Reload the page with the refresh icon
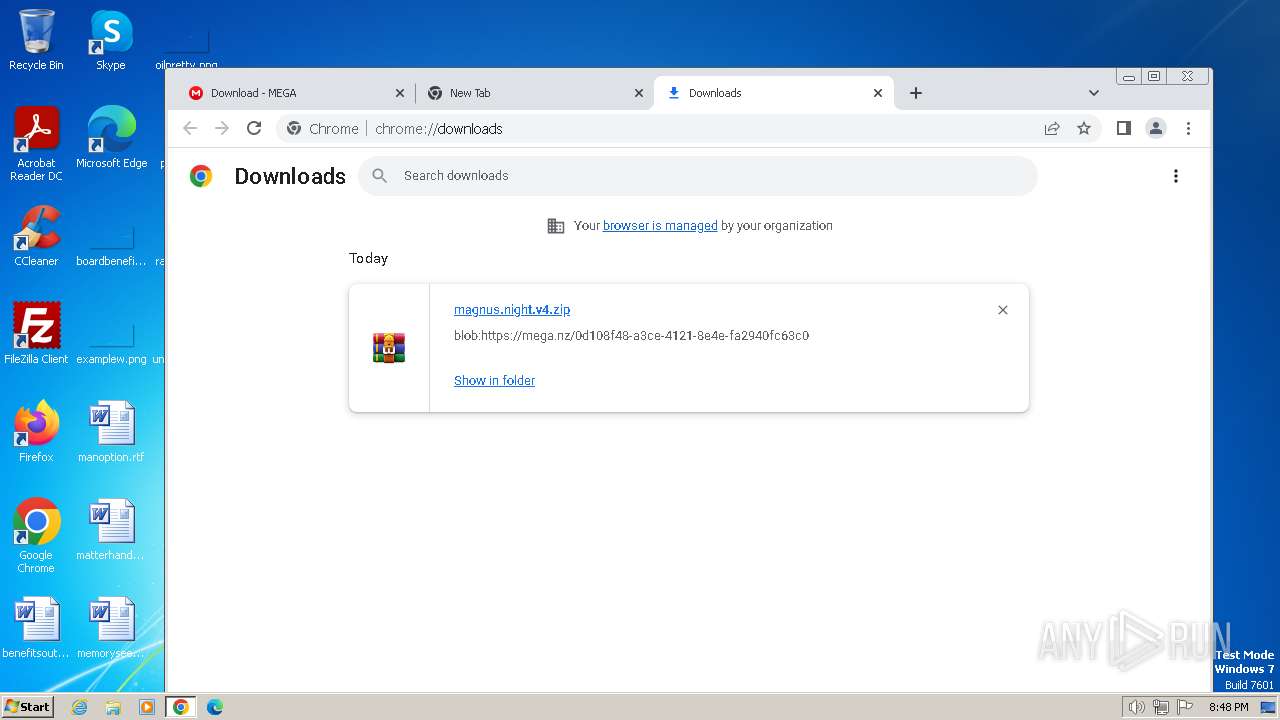Image resolution: width=1280 pixels, height=720 pixels. (x=254, y=128)
